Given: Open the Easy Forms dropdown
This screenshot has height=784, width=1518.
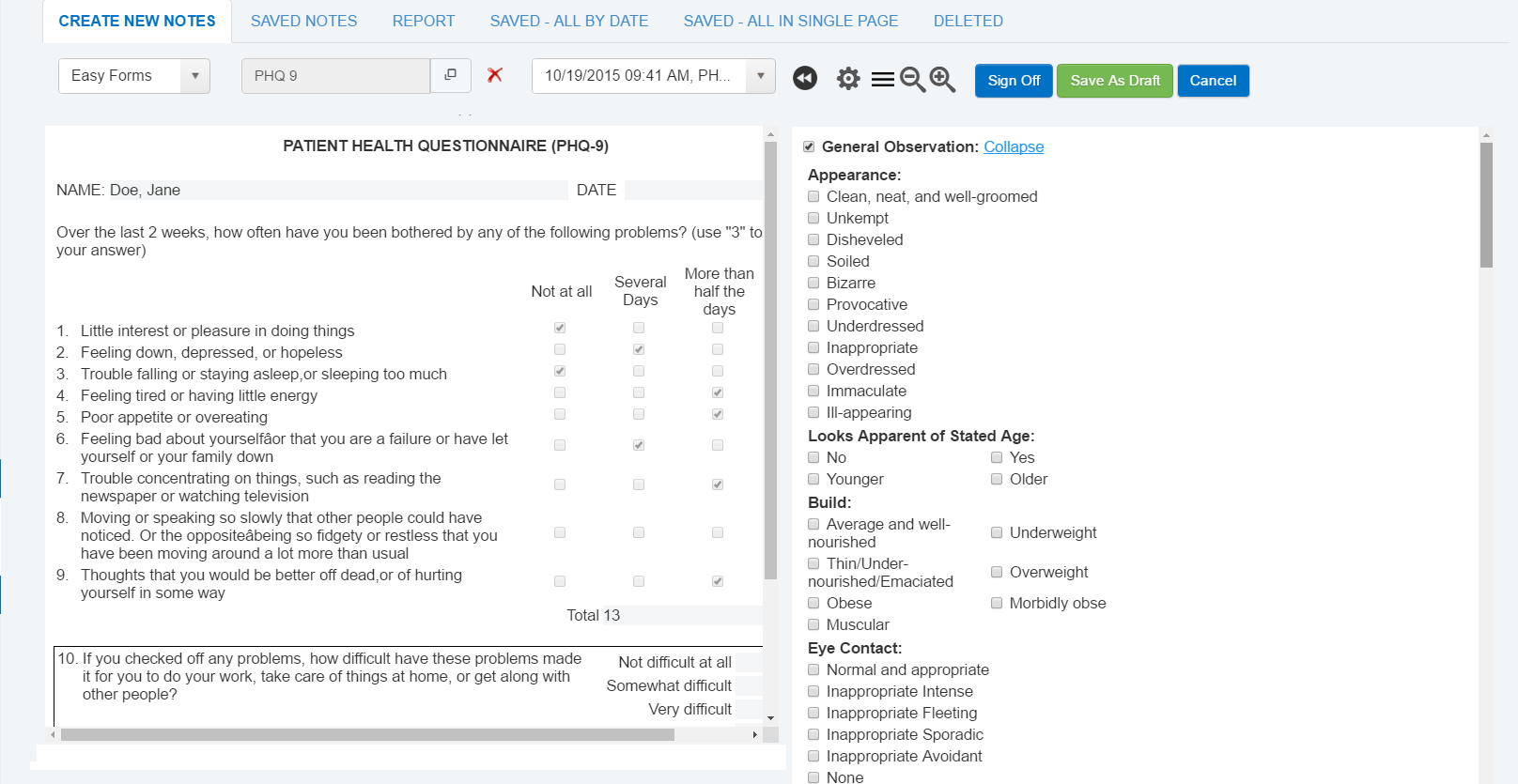Looking at the screenshot, I should 134,76.
